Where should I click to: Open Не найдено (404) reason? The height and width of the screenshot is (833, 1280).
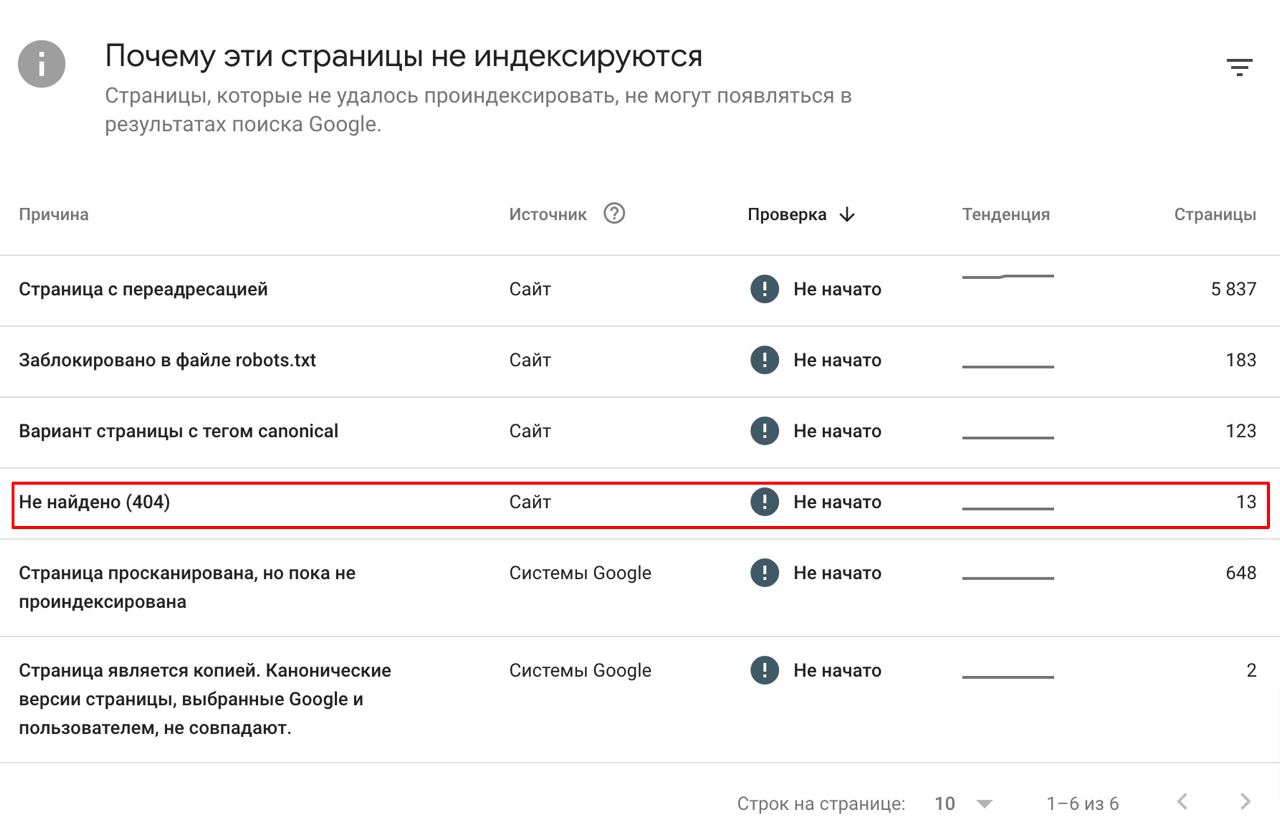coord(94,502)
